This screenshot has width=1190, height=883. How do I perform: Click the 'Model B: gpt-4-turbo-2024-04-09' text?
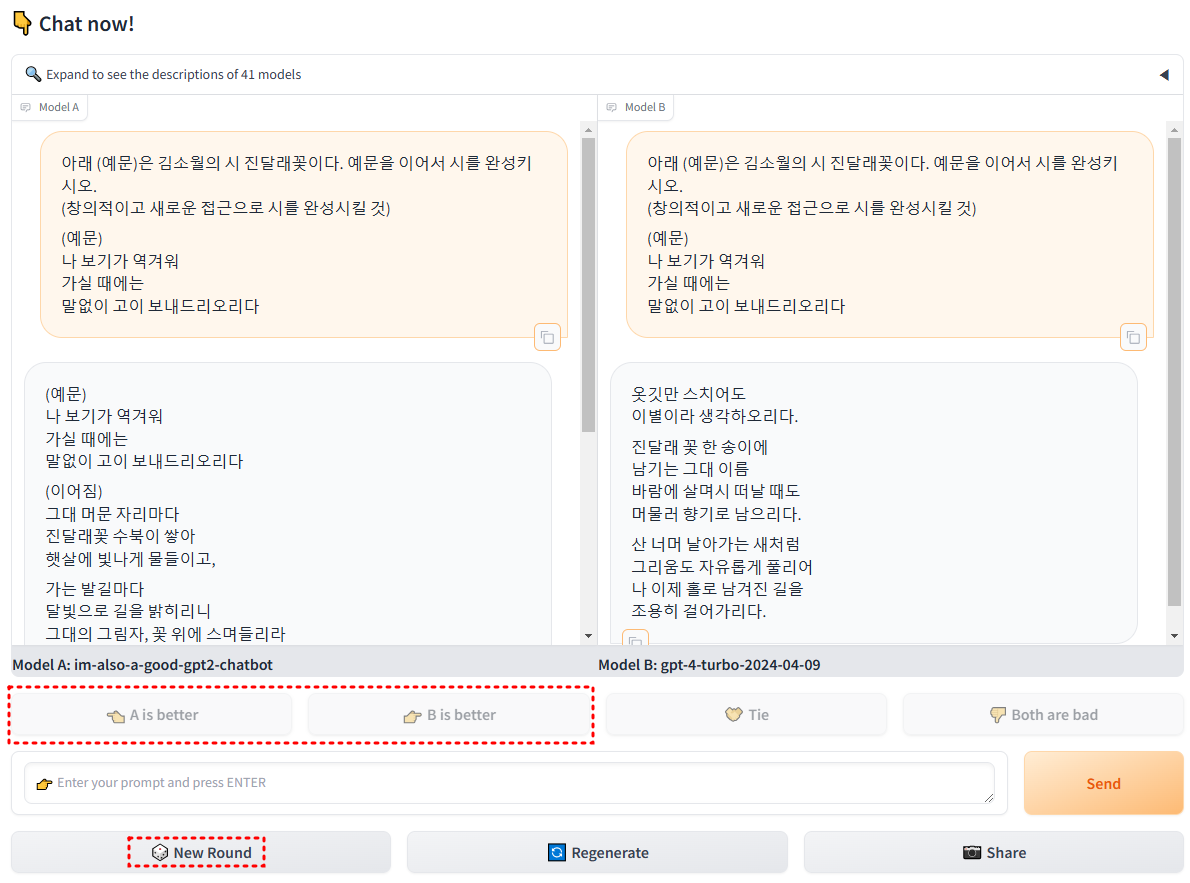coord(709,664)
